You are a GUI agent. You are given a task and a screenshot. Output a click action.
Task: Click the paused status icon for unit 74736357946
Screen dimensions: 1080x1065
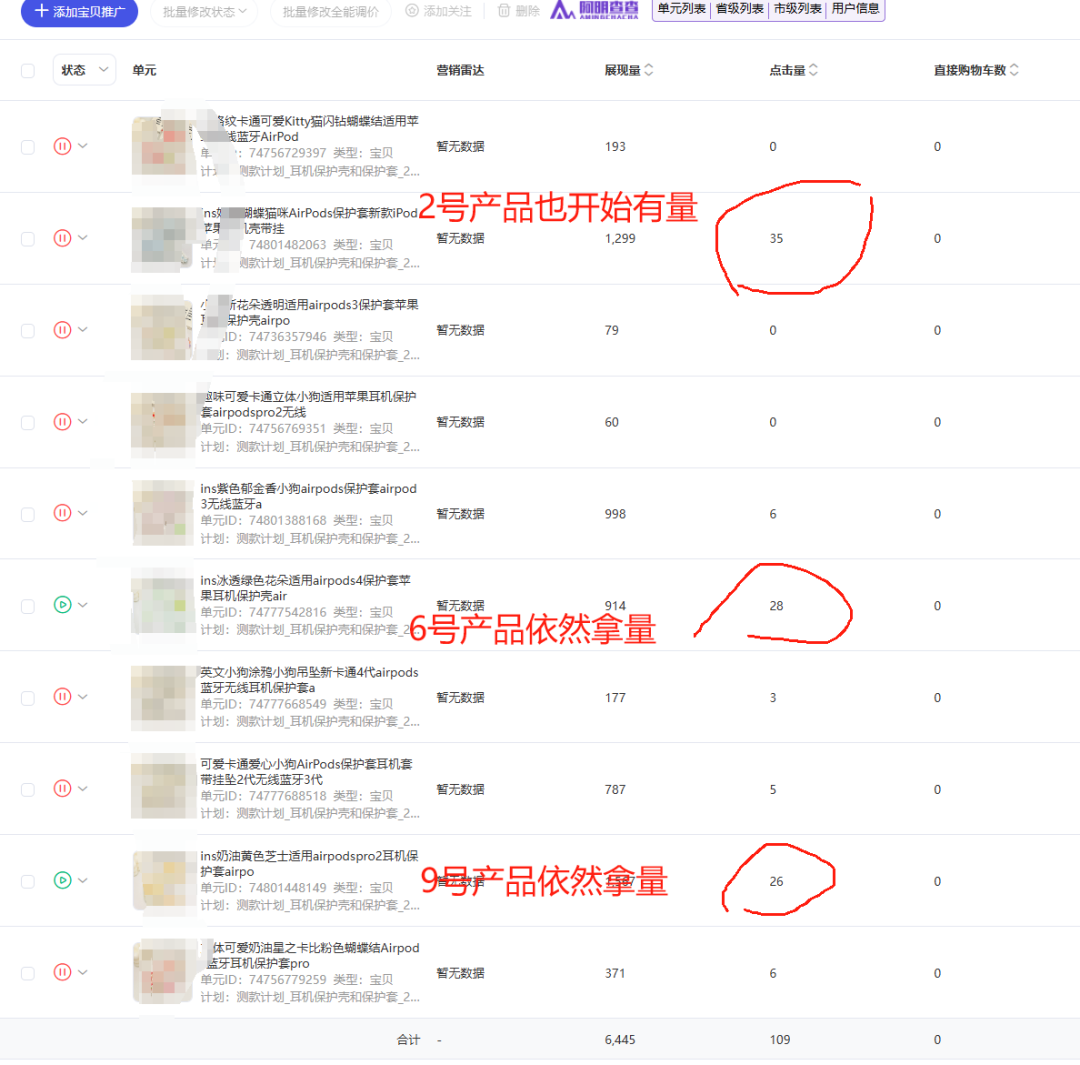click(62, 330)
